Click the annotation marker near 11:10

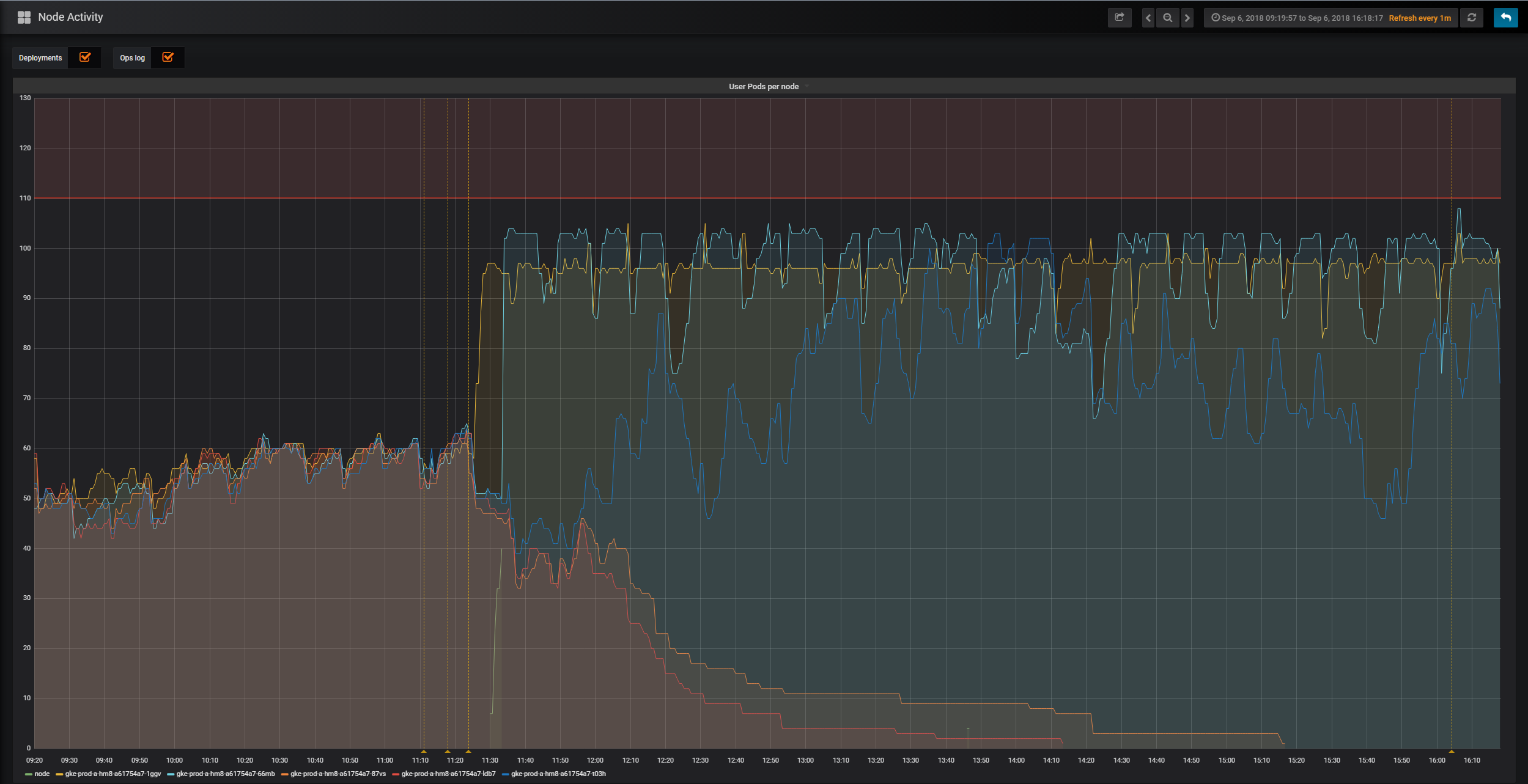coord(424,751)
